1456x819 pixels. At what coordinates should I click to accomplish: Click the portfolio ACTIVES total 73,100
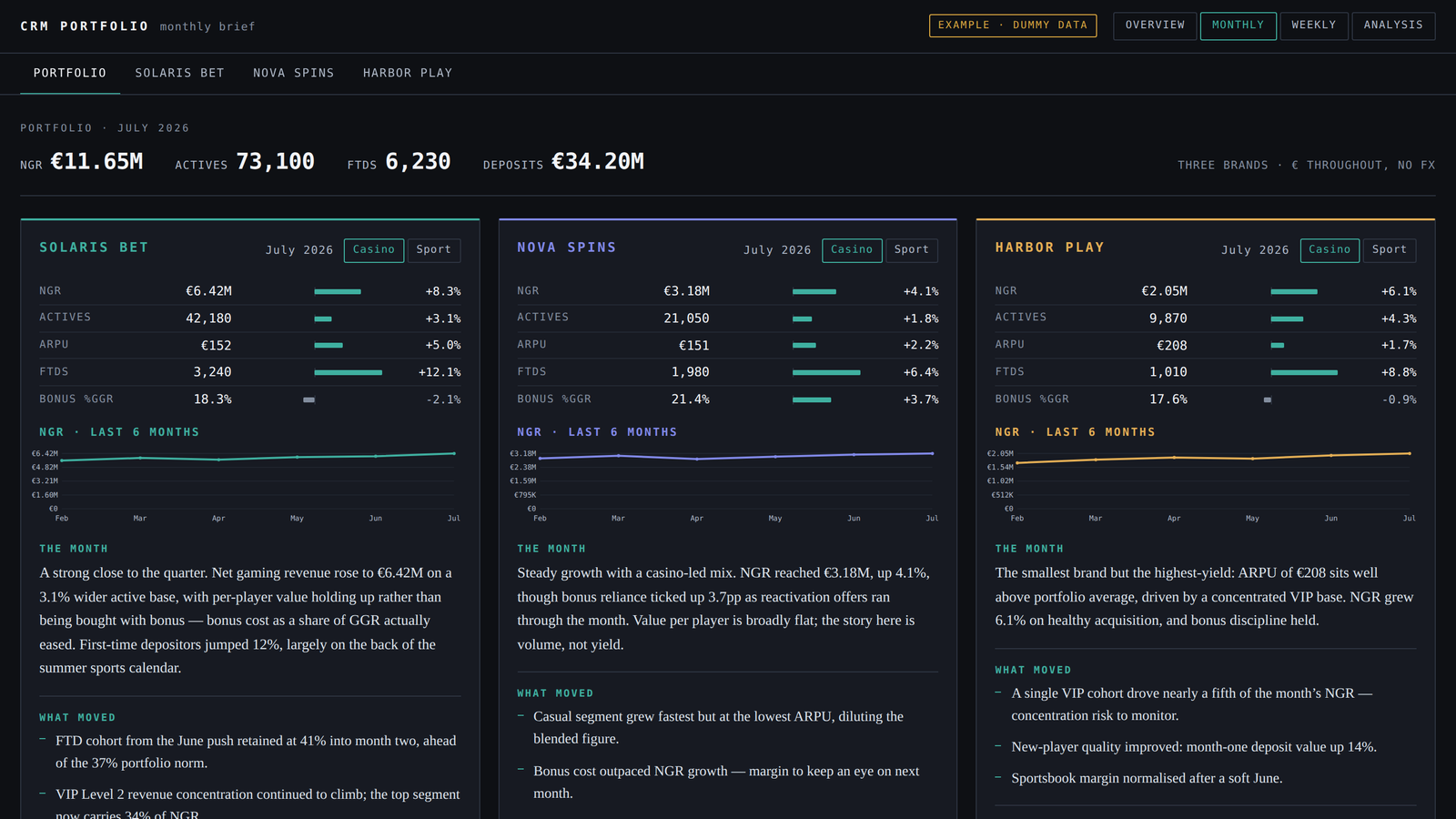275,162
